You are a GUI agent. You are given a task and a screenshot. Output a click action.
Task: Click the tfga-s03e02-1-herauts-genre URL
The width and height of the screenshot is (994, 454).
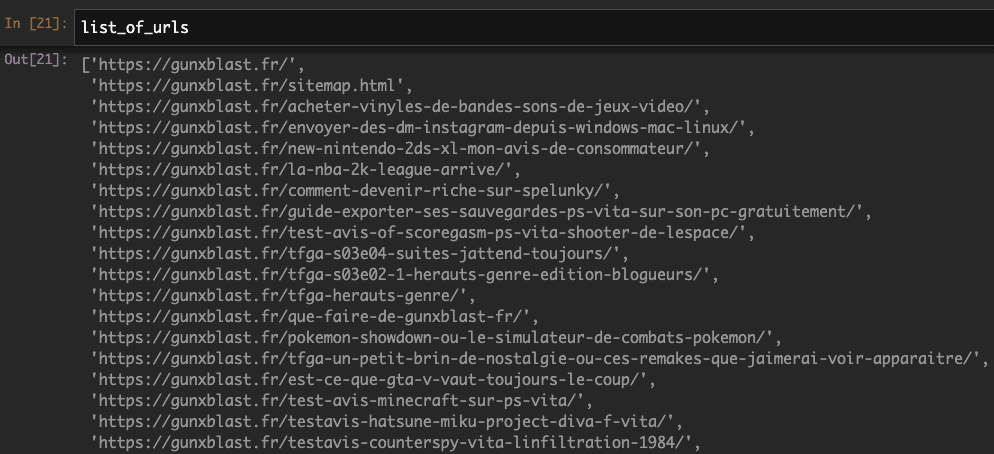tap(404, 274)
